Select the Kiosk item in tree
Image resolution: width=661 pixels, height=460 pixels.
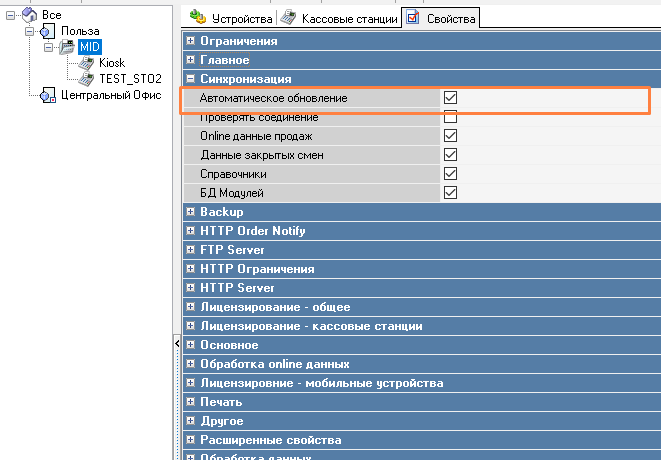click(112, 63)
